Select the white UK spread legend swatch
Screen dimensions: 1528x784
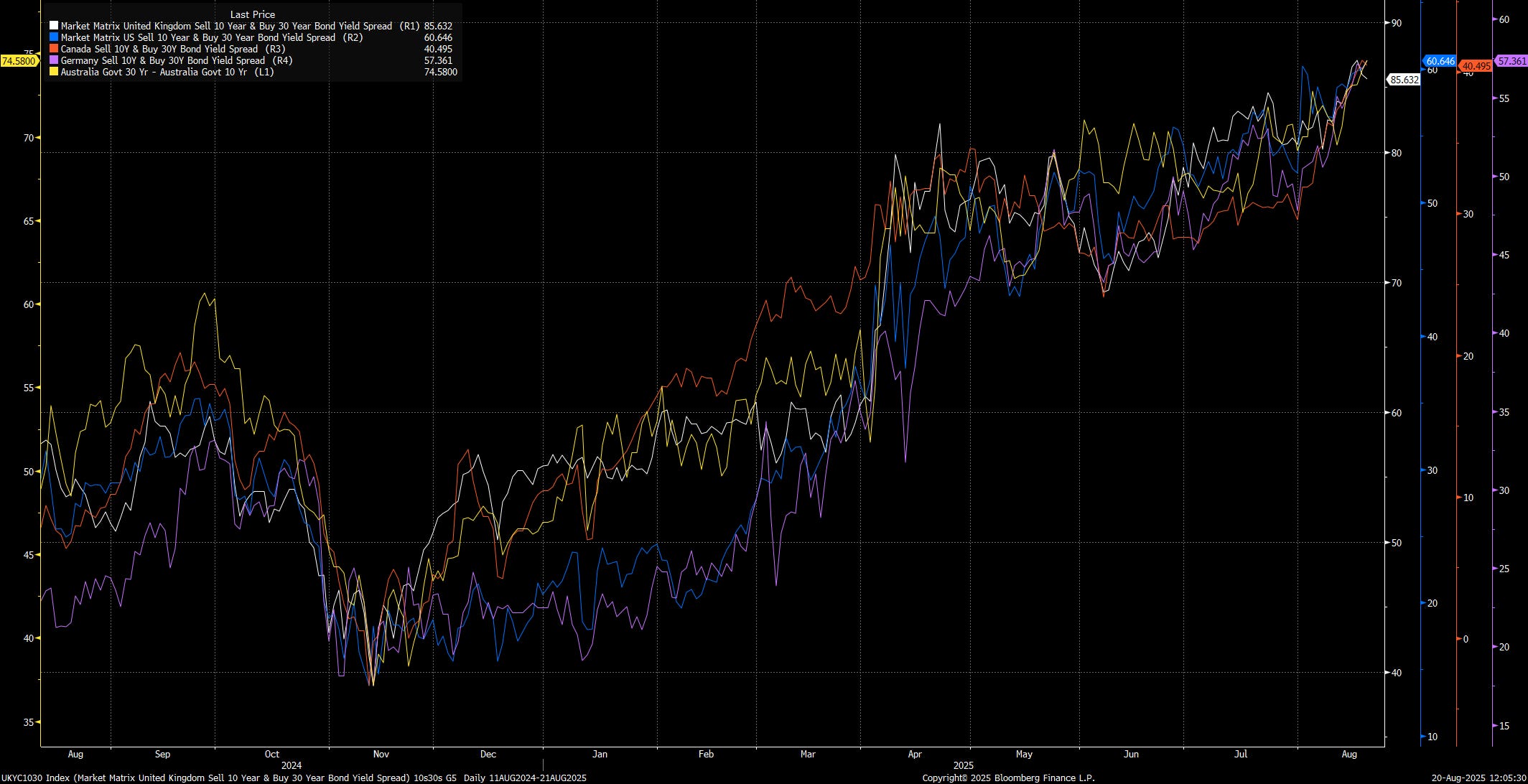(x=55, y=26)
